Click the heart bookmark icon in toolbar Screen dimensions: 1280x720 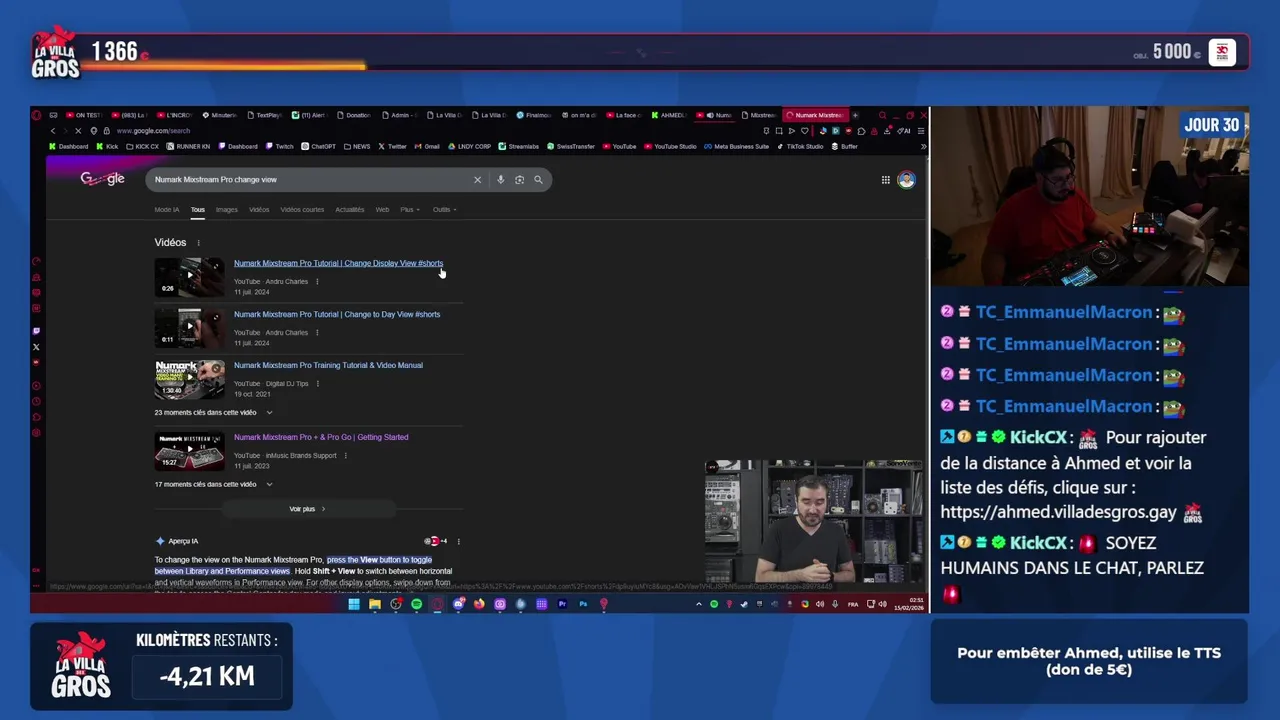pos(805,131)
